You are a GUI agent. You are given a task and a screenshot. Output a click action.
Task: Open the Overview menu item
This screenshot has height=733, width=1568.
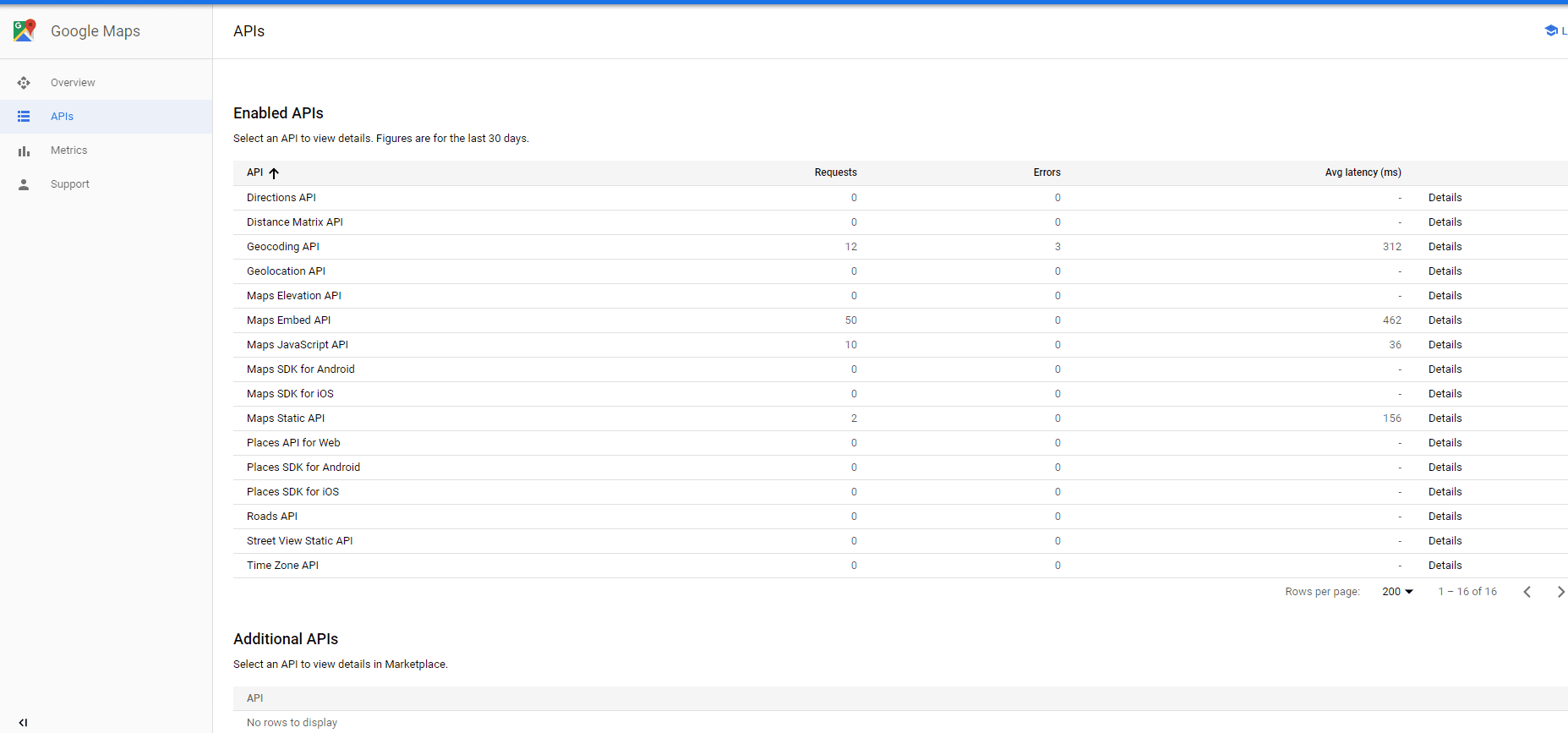point(73,83)
